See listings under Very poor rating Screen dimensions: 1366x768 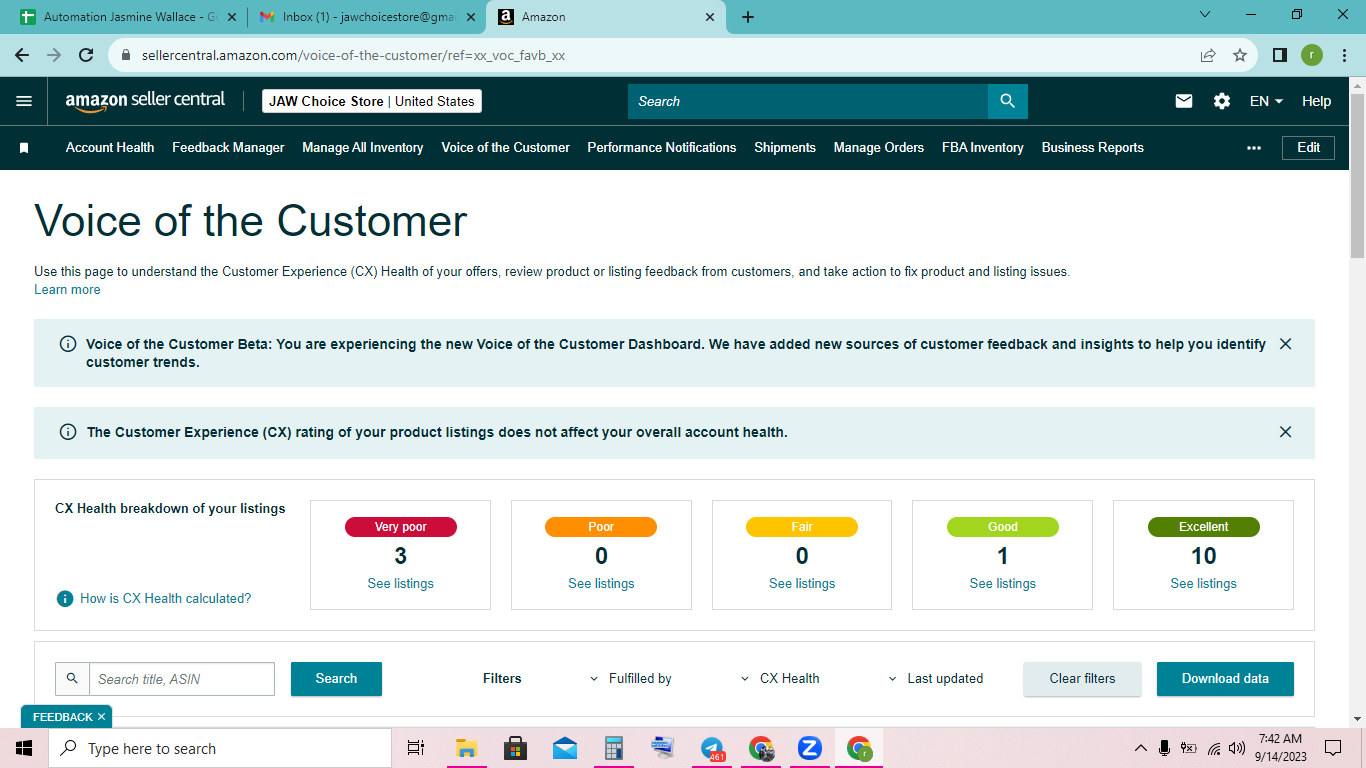pos(400,583)
